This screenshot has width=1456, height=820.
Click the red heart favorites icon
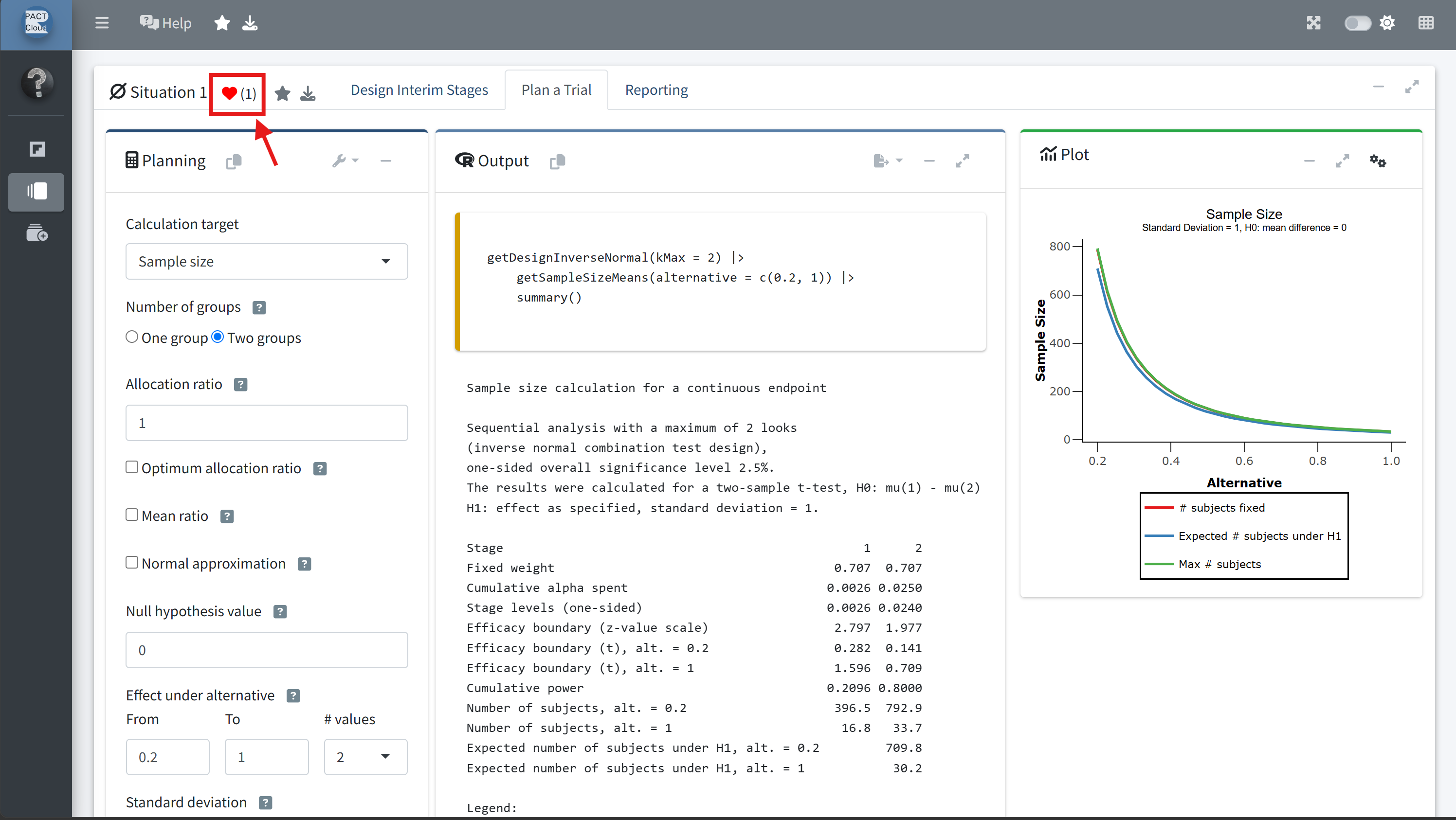[229, 93]
